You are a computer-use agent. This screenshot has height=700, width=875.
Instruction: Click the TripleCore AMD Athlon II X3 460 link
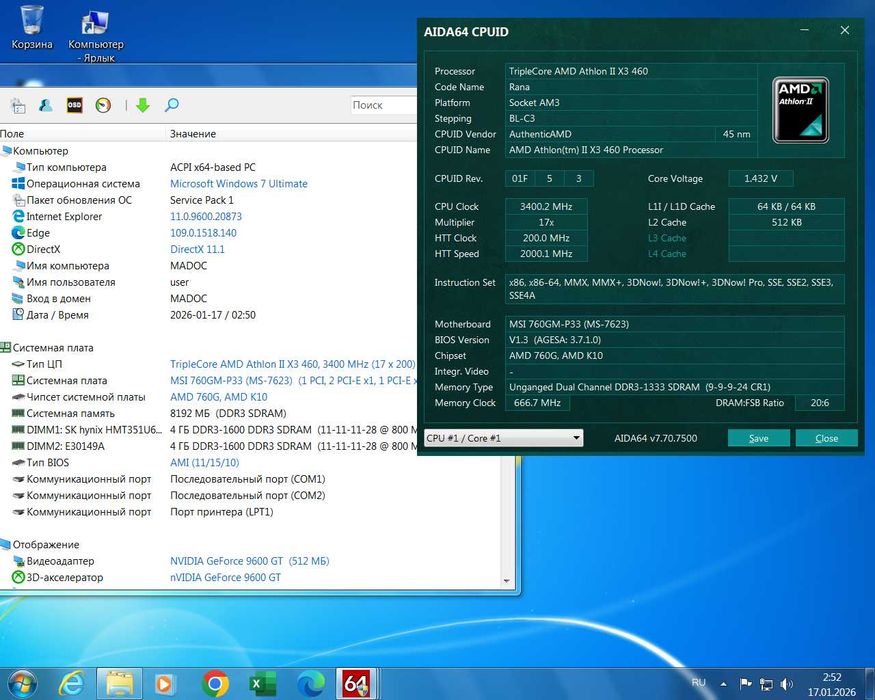(292, 364)
